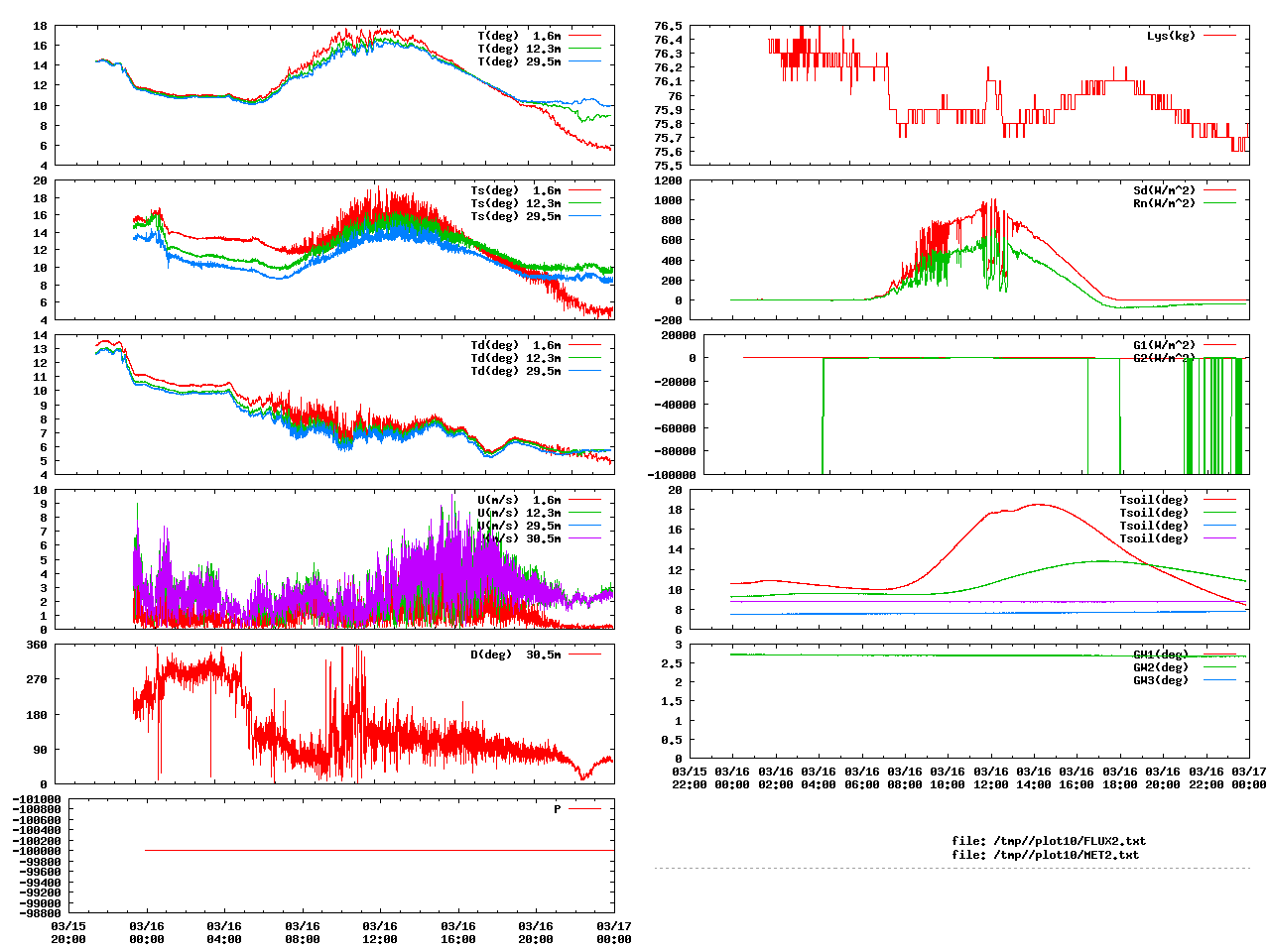The image size is (1270, 952).
Task: Click the G1(W/m^2) legend label
Action: tap(1164, 345)
